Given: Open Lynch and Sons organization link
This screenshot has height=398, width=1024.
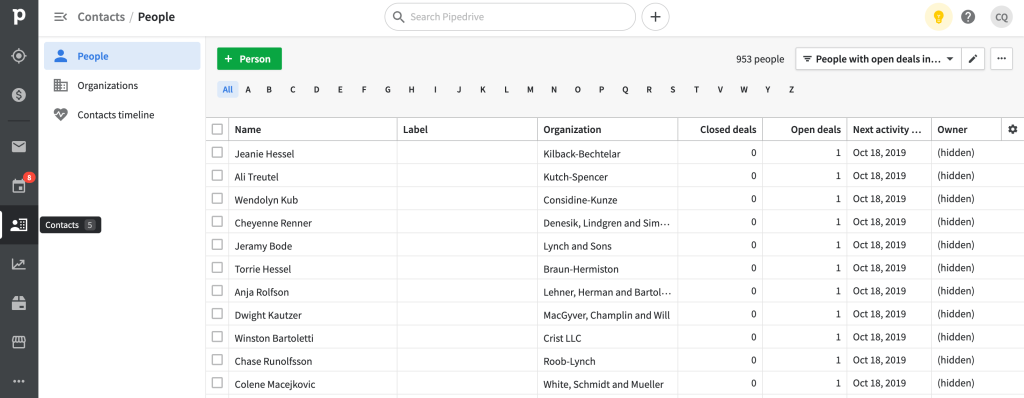Looking at the screenshot, I should [x=577, y=246].
